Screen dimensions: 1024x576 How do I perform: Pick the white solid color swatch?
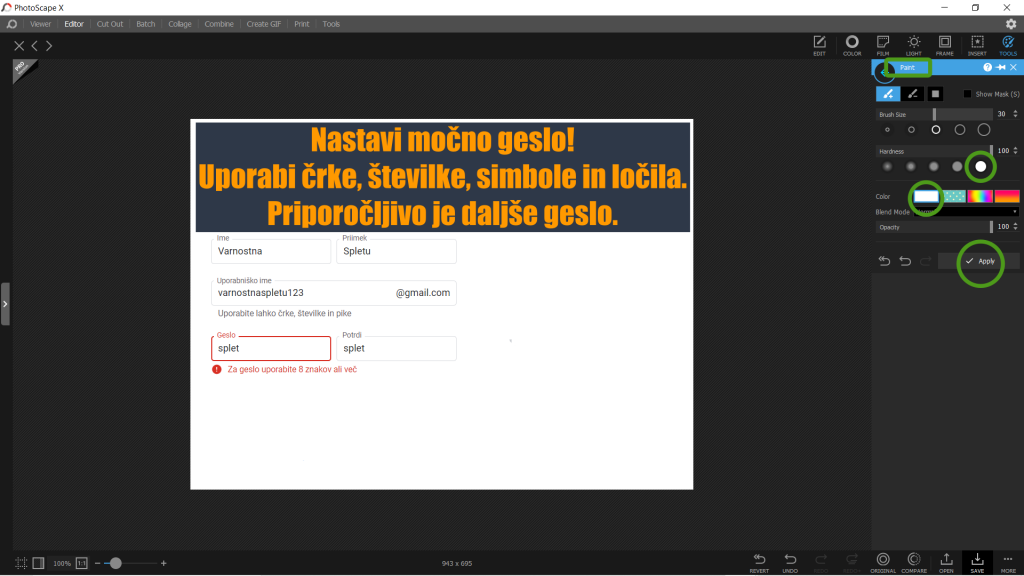point(926,196)
